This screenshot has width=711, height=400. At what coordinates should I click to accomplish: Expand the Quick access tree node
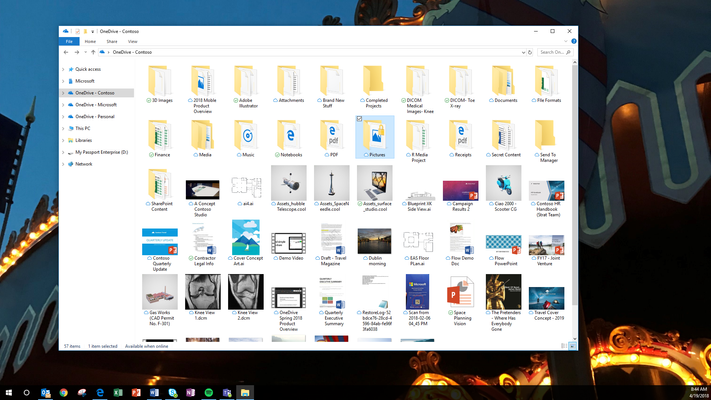tap(63, 69)
